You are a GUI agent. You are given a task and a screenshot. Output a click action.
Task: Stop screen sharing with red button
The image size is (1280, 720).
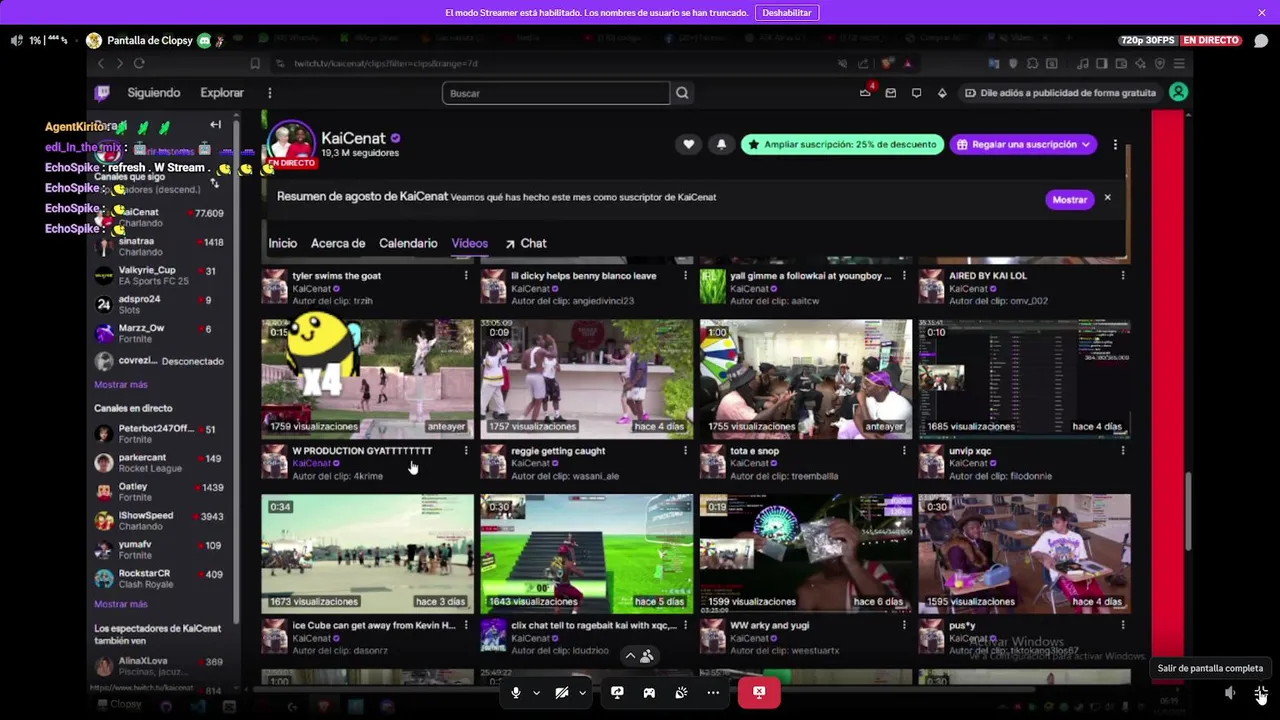(759, 692)
